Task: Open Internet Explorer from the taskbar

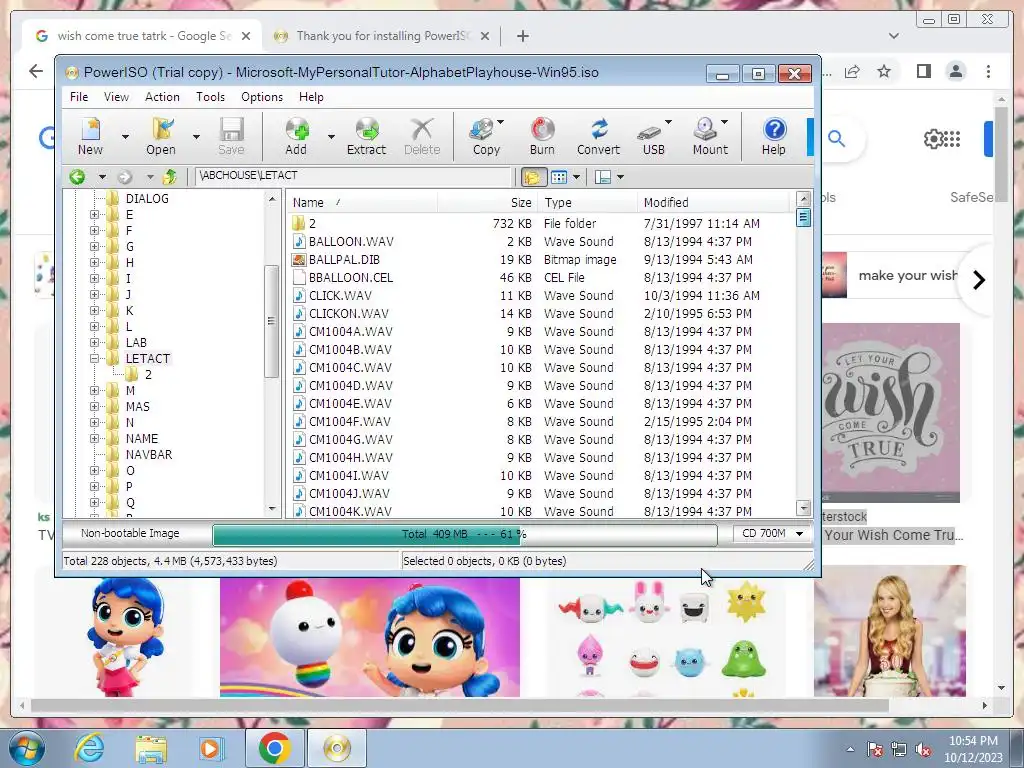Action: [x=89, y=748]
